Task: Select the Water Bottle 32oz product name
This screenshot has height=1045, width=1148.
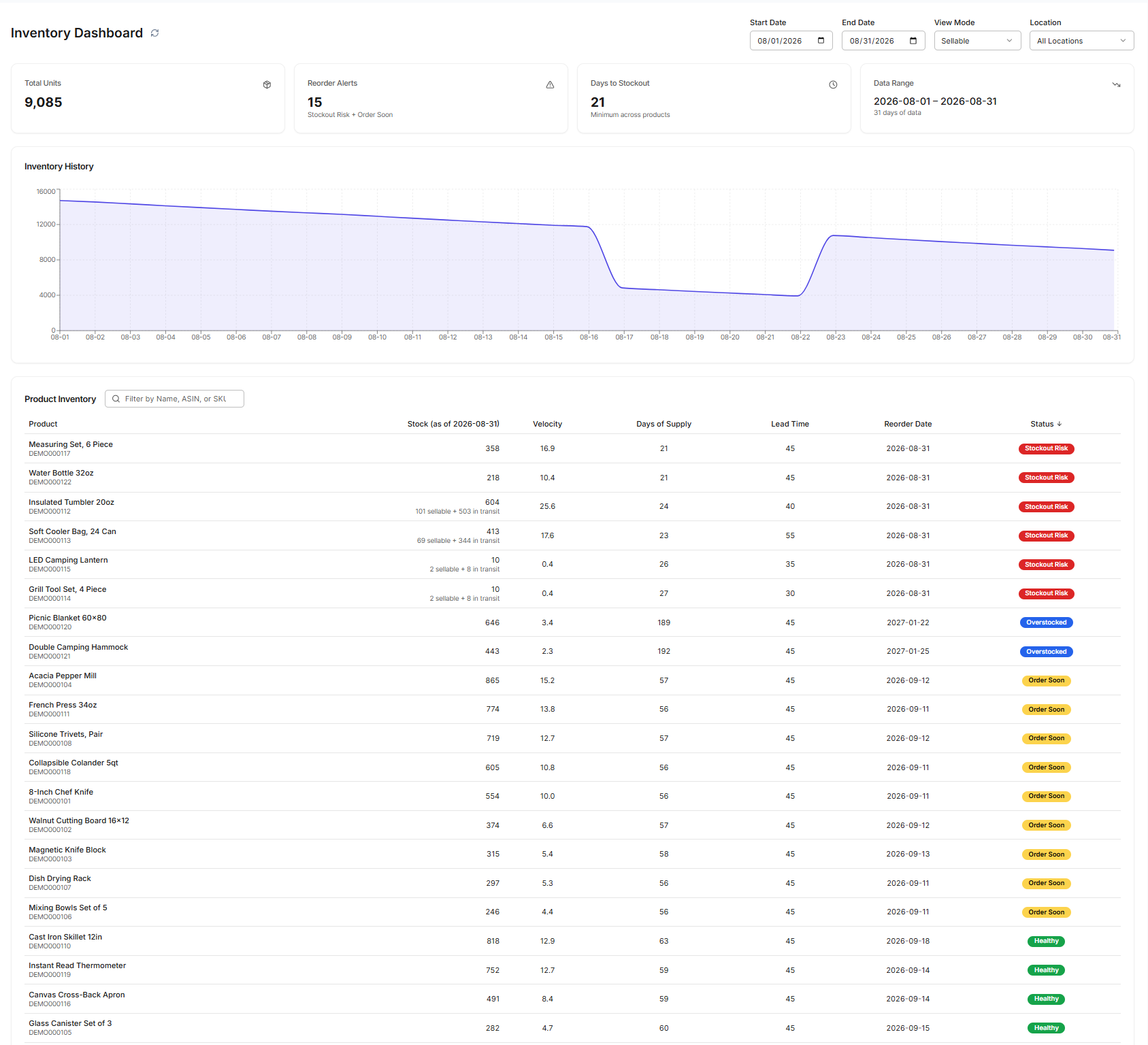Action: [x=61, y=473]
